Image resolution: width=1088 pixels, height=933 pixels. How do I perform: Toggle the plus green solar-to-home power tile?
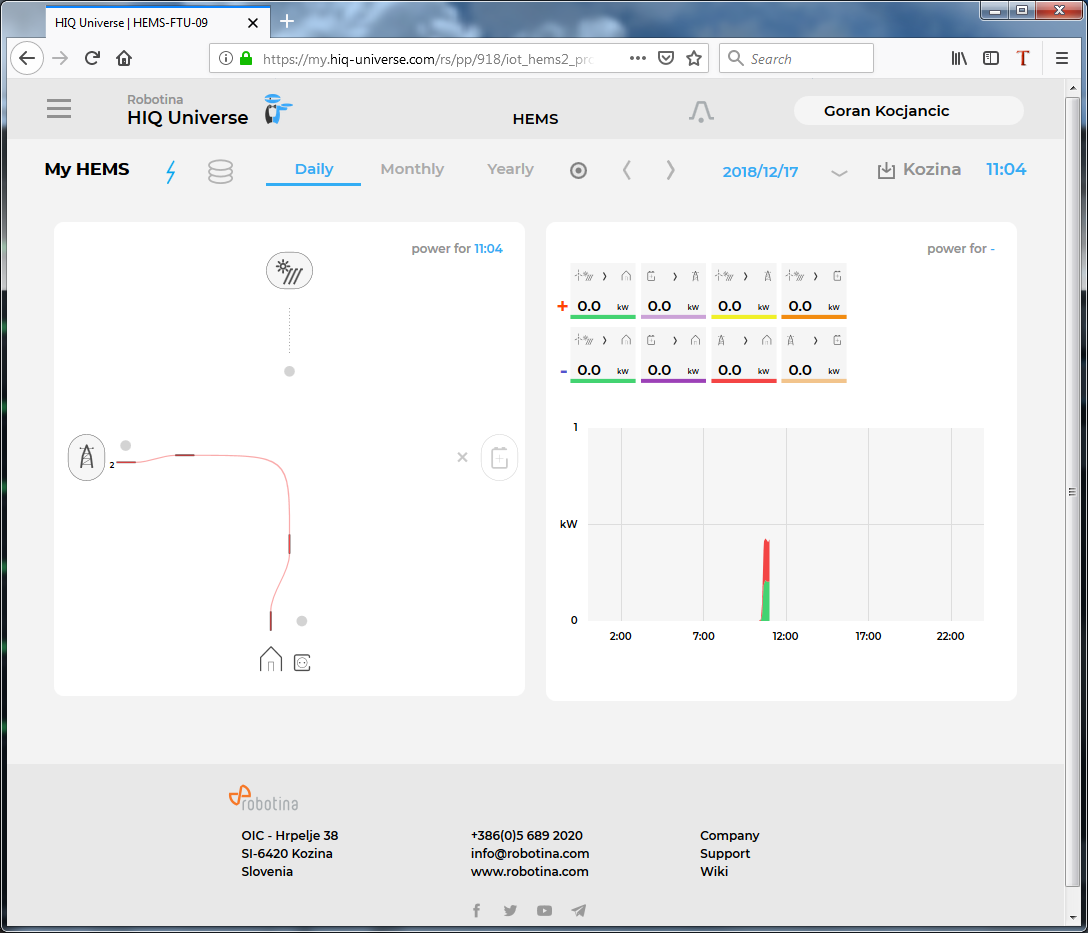click(x=603, y=291)
